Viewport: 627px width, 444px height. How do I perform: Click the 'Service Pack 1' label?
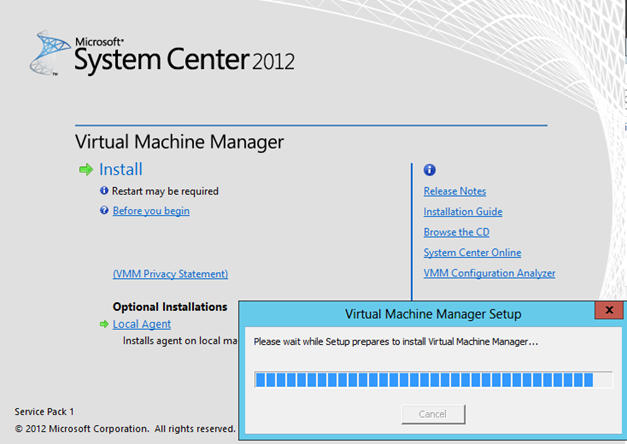pos(44,412)
